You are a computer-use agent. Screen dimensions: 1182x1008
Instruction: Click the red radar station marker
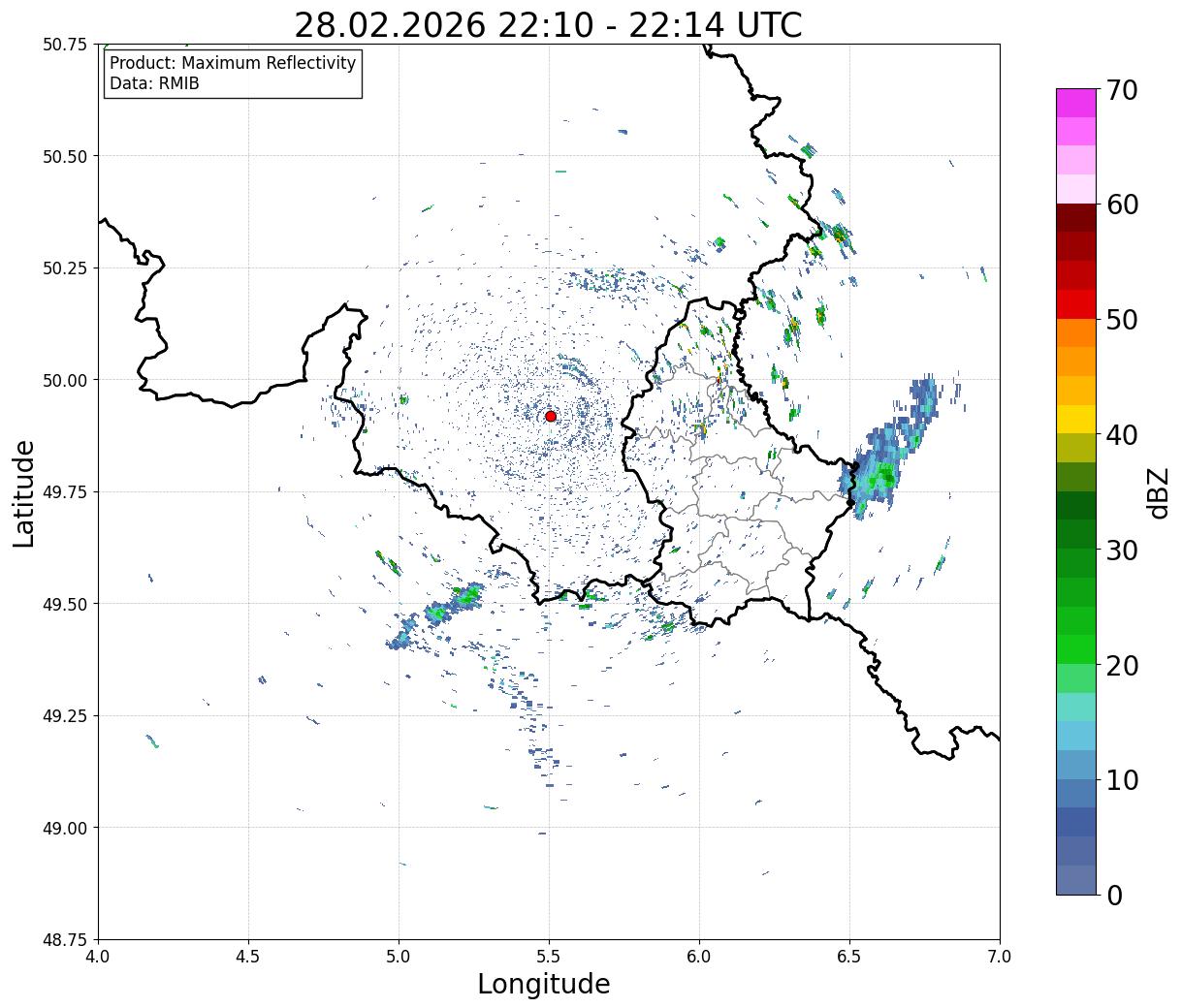point(550,416)
